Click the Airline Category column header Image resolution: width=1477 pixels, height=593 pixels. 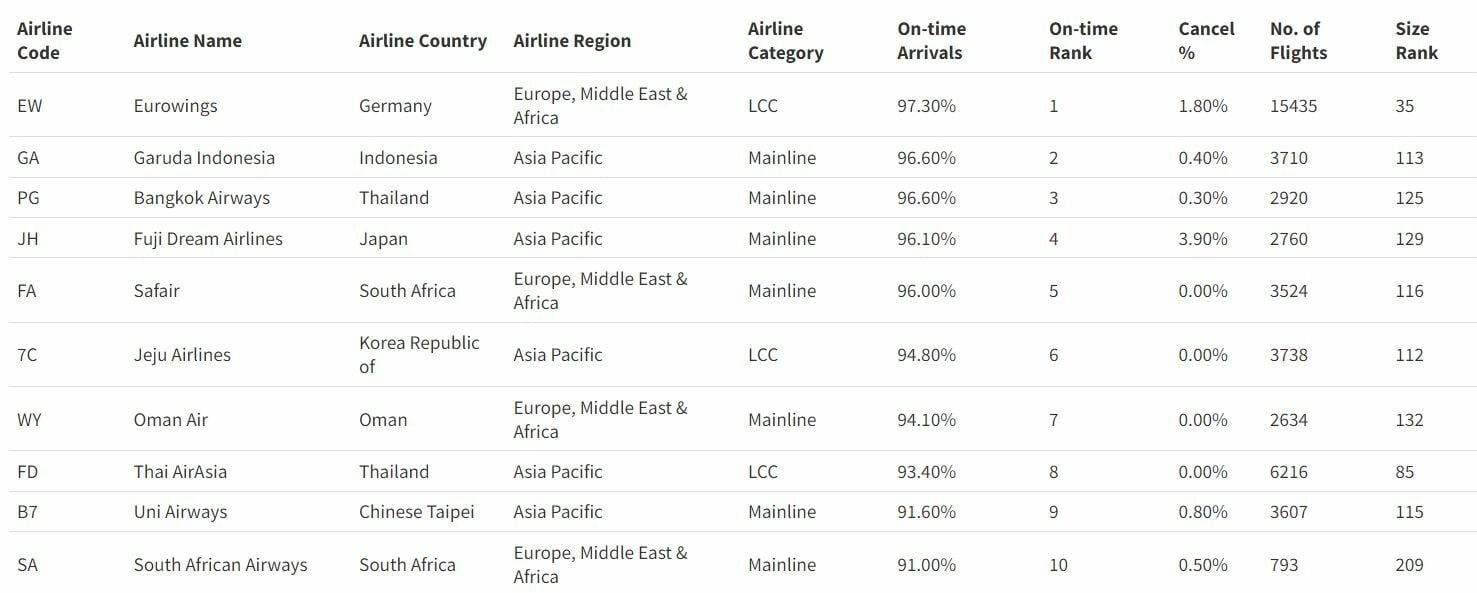(785, 41)
